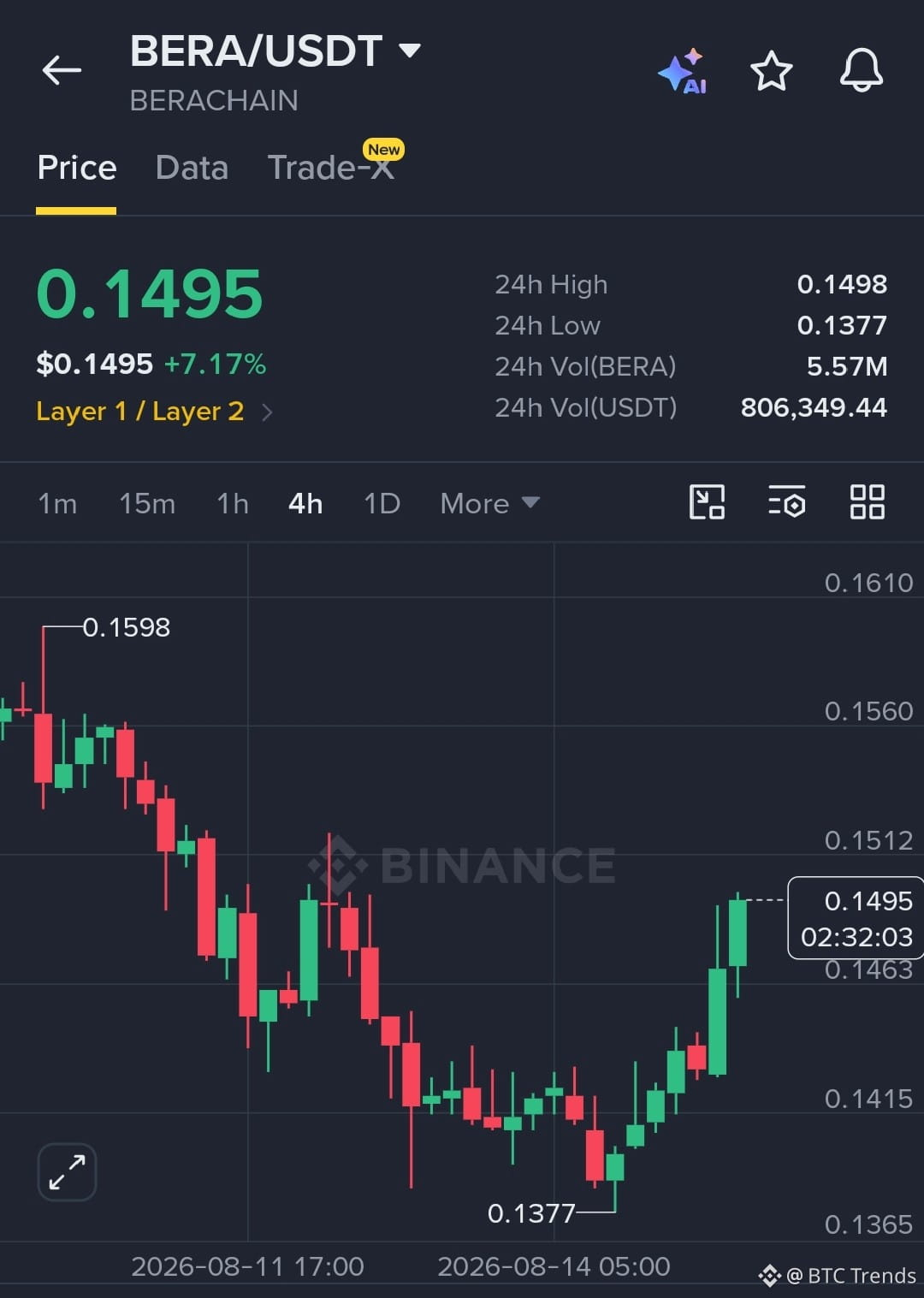The height and width of the screenshot is (1298, 924).
Task: Tap the current price countdown label 02:32:03
Action: (x=856, y=937)
